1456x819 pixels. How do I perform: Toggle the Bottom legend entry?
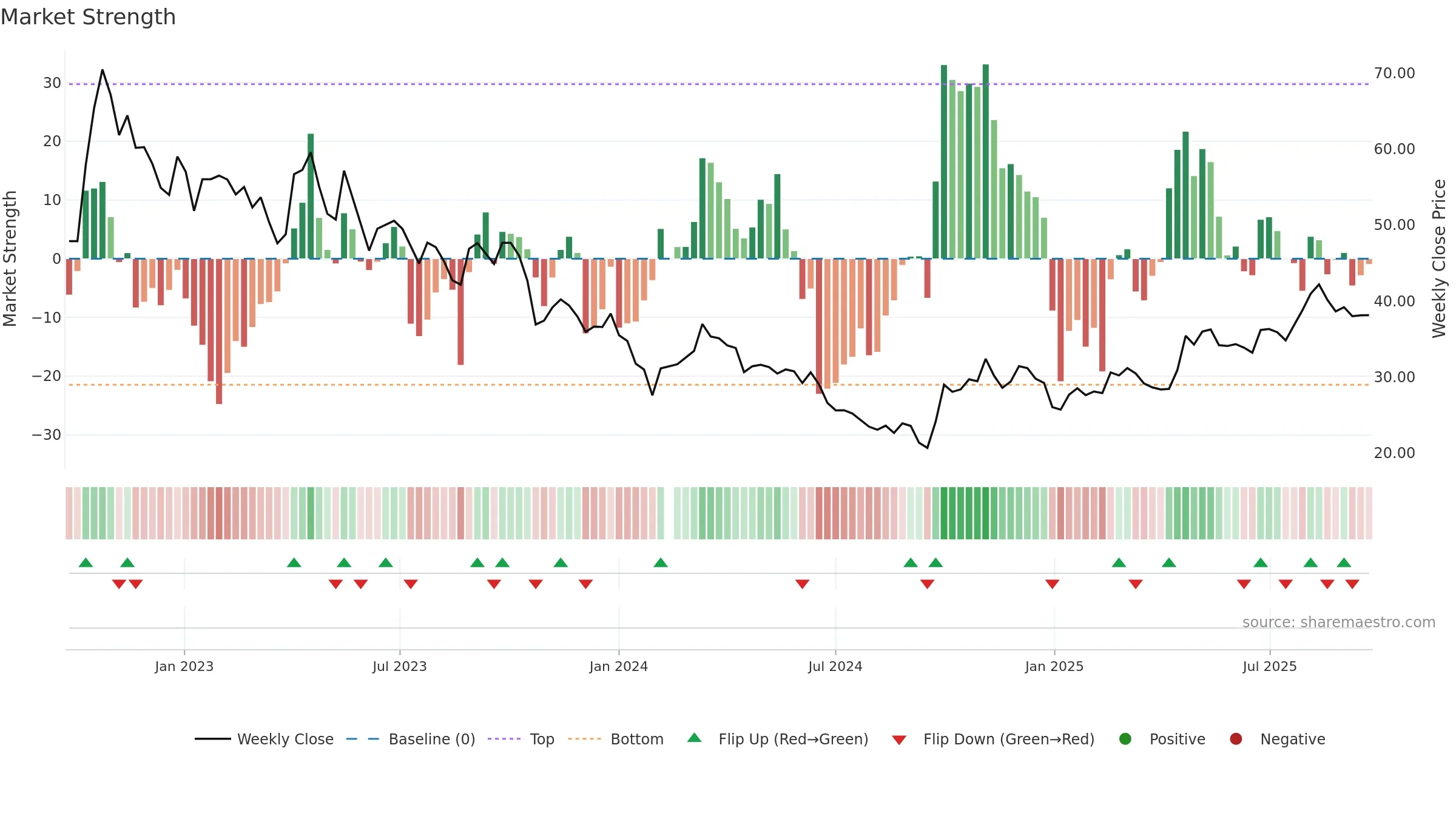[616, 739]
